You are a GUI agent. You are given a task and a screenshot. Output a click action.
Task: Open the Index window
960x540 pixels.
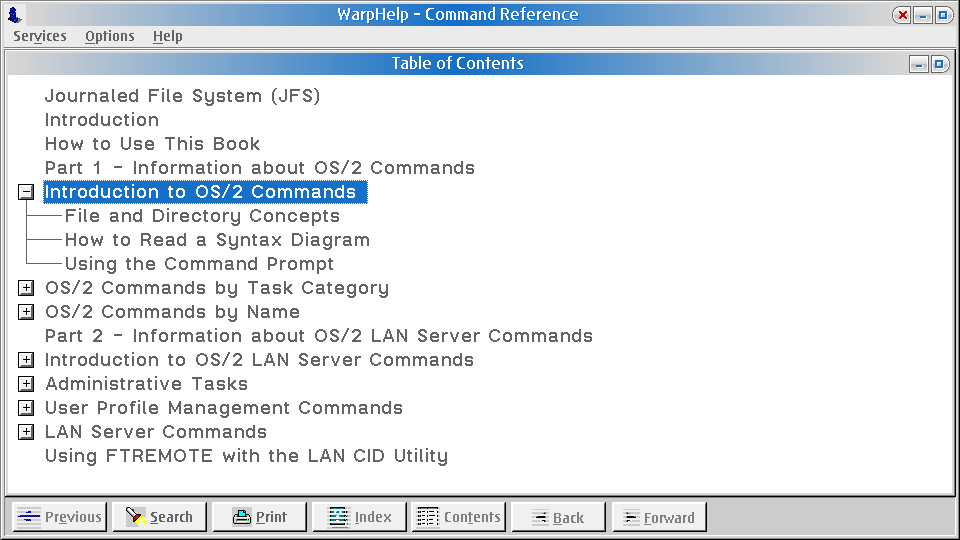pos(359,517)
